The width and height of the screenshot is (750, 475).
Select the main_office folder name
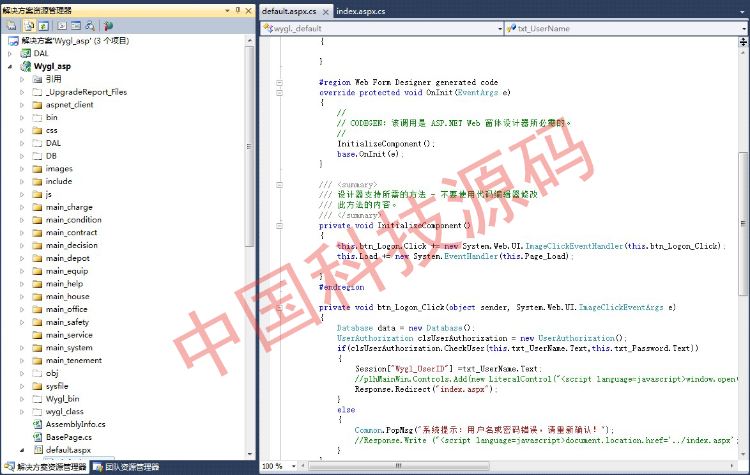coord(66,309)
